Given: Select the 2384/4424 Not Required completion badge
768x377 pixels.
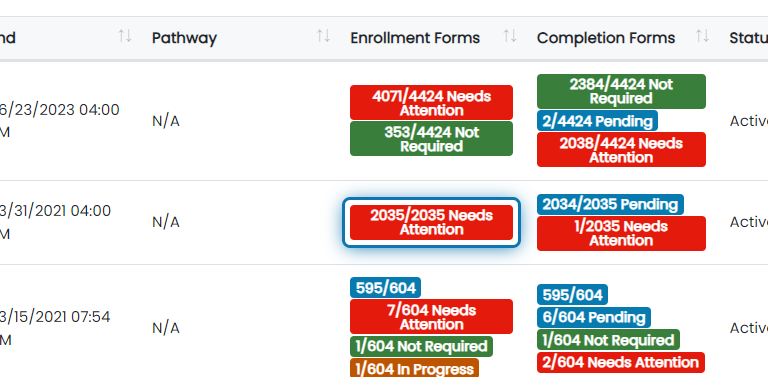Looking at the screenshot, I should click(621, 92).
